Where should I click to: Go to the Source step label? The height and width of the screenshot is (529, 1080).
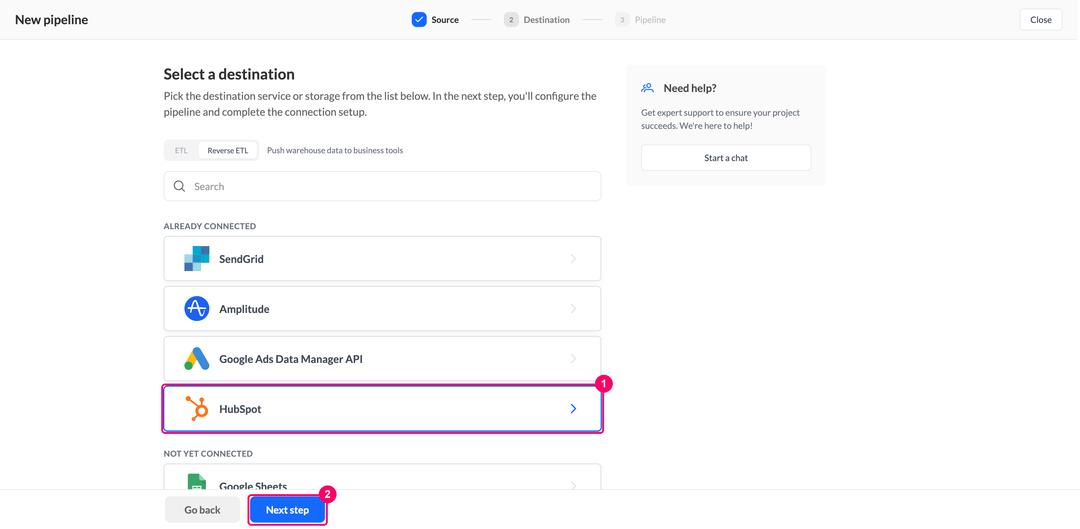(x=445, y=20)
